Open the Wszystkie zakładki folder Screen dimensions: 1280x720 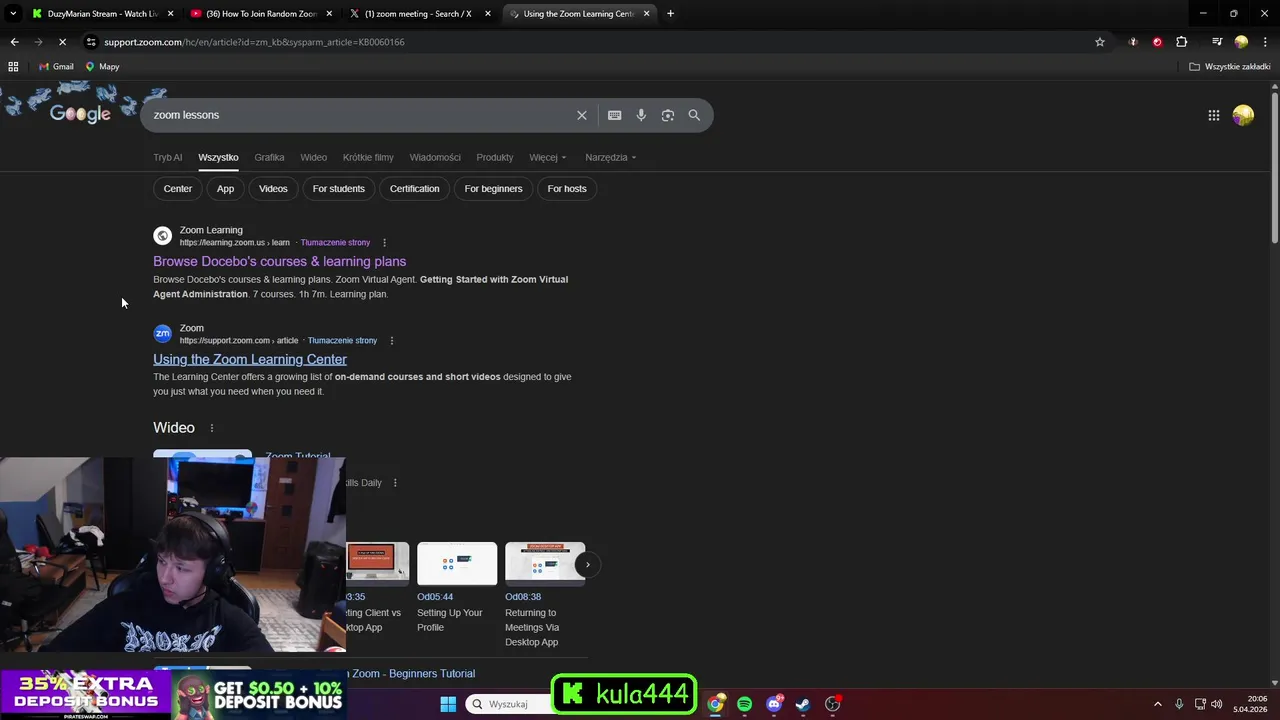click(x=1229, y=67)
